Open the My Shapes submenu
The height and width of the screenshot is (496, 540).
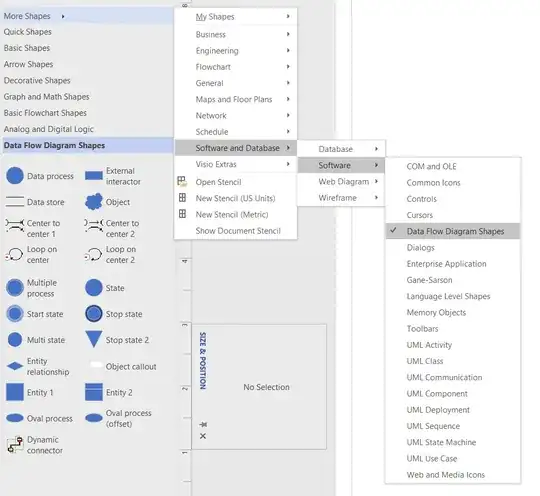[236, 17]
